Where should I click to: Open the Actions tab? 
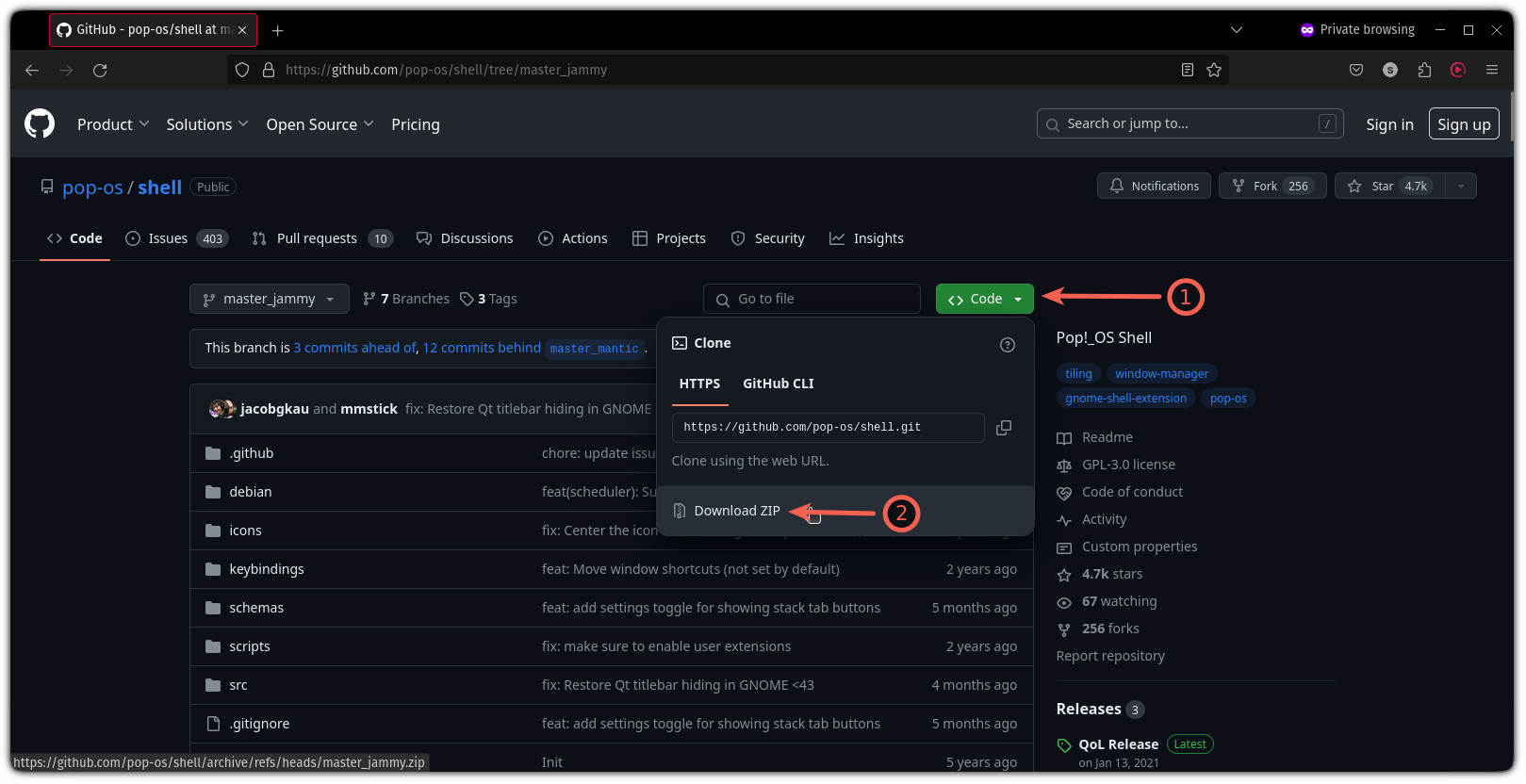[573, 238]
